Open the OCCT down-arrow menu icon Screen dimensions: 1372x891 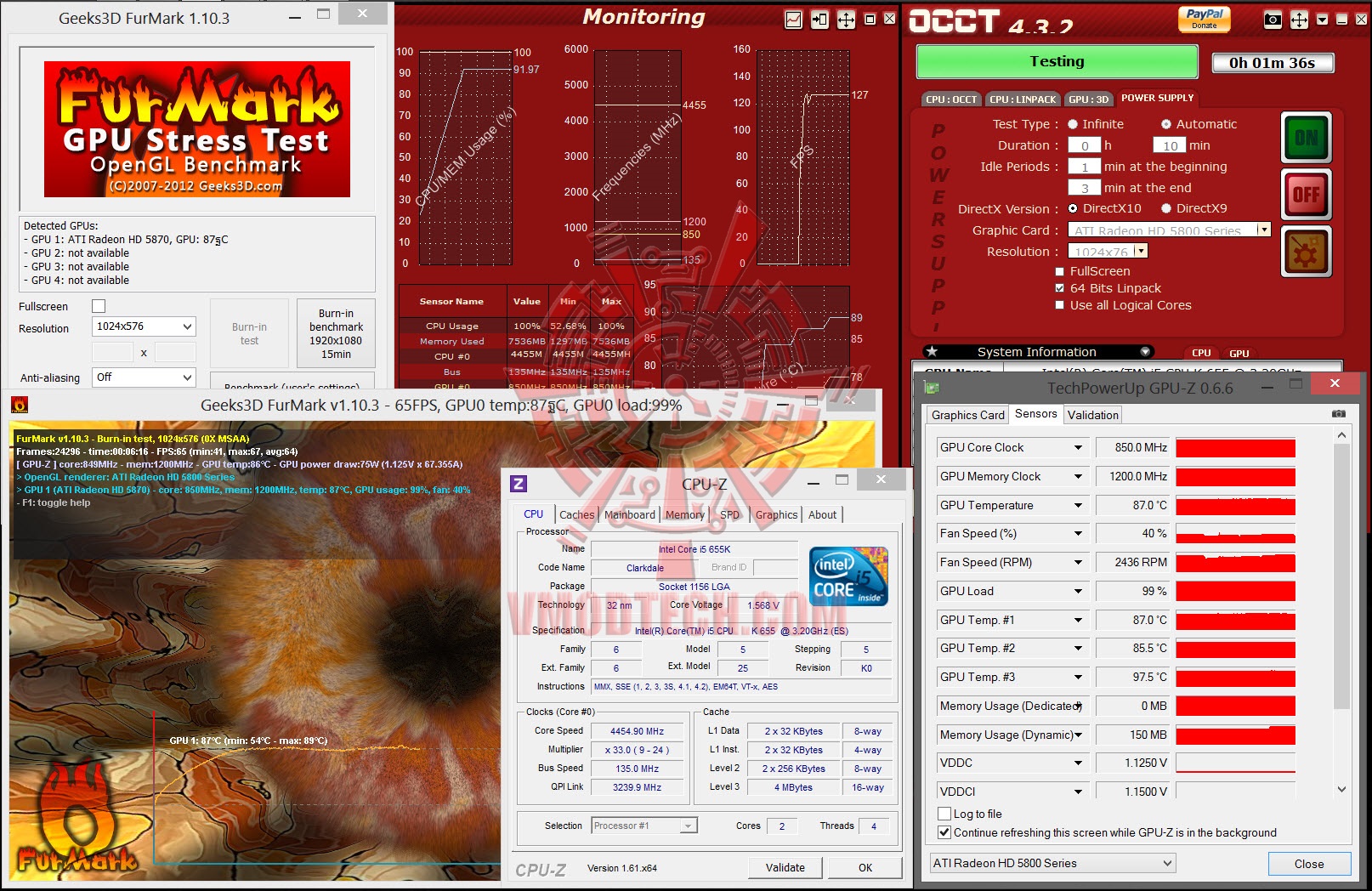[1322, 19]
